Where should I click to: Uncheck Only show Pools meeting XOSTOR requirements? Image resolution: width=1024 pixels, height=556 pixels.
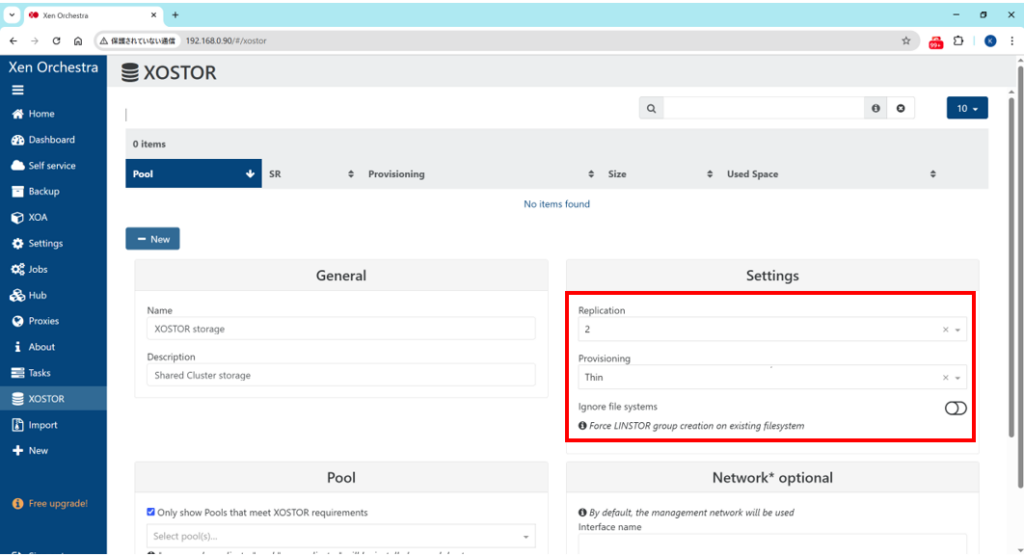click(x=152, y=513)
